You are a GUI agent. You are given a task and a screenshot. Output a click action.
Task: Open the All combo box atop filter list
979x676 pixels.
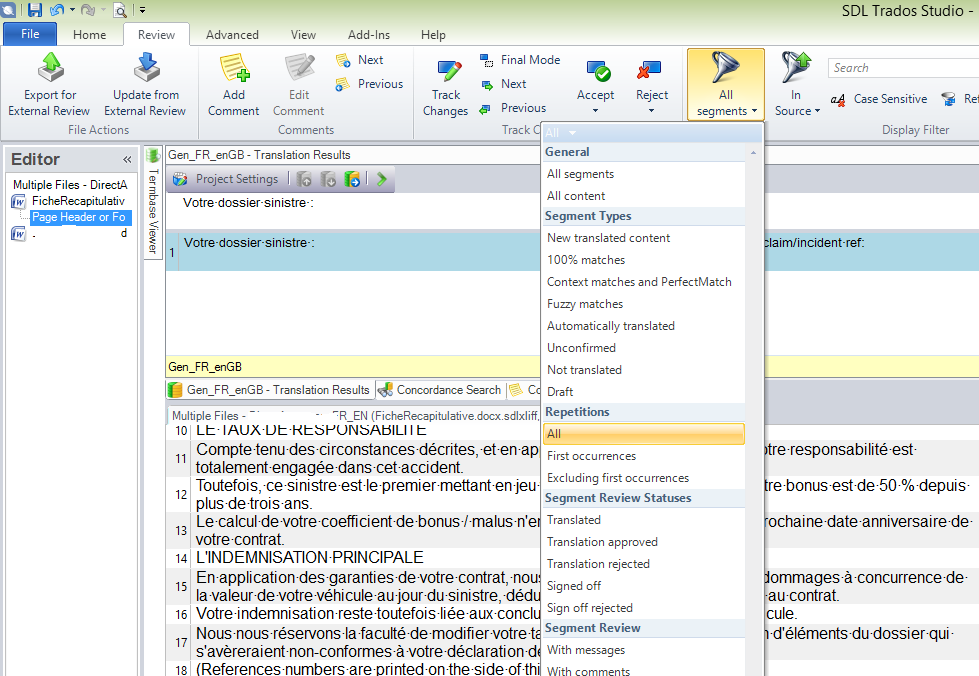click(x=652, y=132)
